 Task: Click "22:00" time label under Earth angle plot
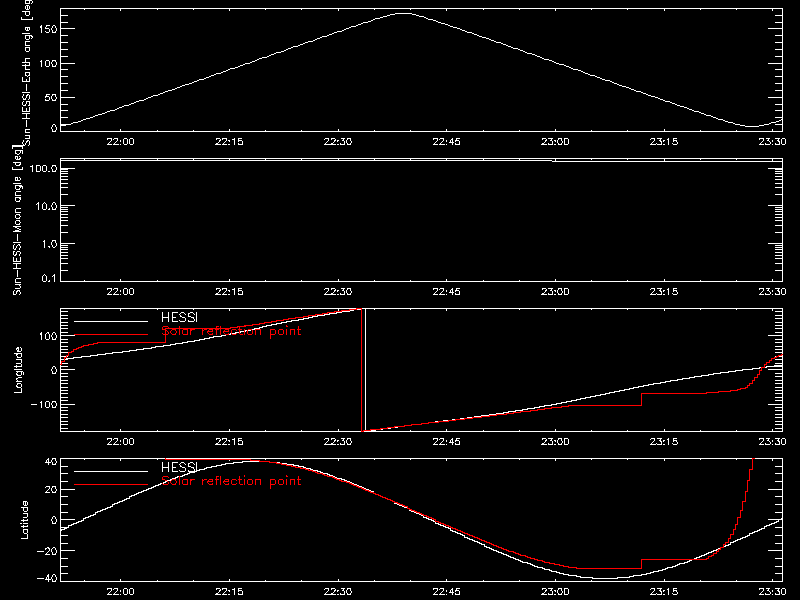pos(120,141)
